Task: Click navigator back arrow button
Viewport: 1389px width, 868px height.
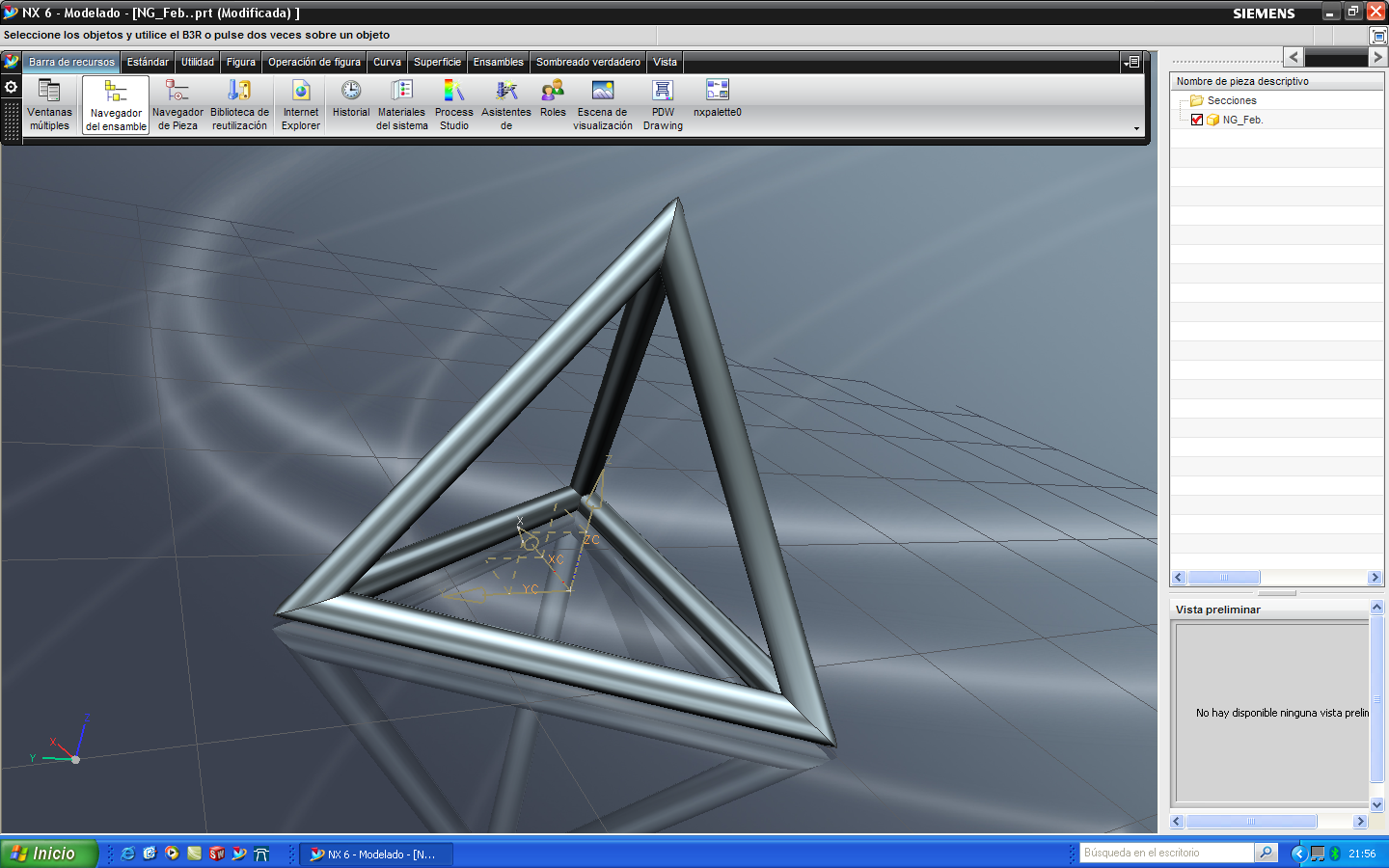Action: pos(1294,57)
